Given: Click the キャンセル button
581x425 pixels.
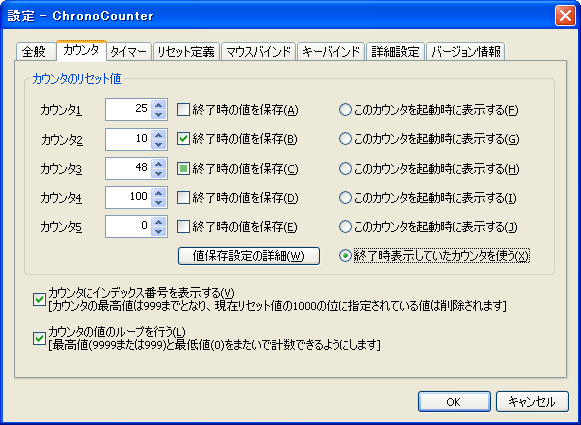Looking at the screenshot, I should pyautogui.click(x=532, y=402).
